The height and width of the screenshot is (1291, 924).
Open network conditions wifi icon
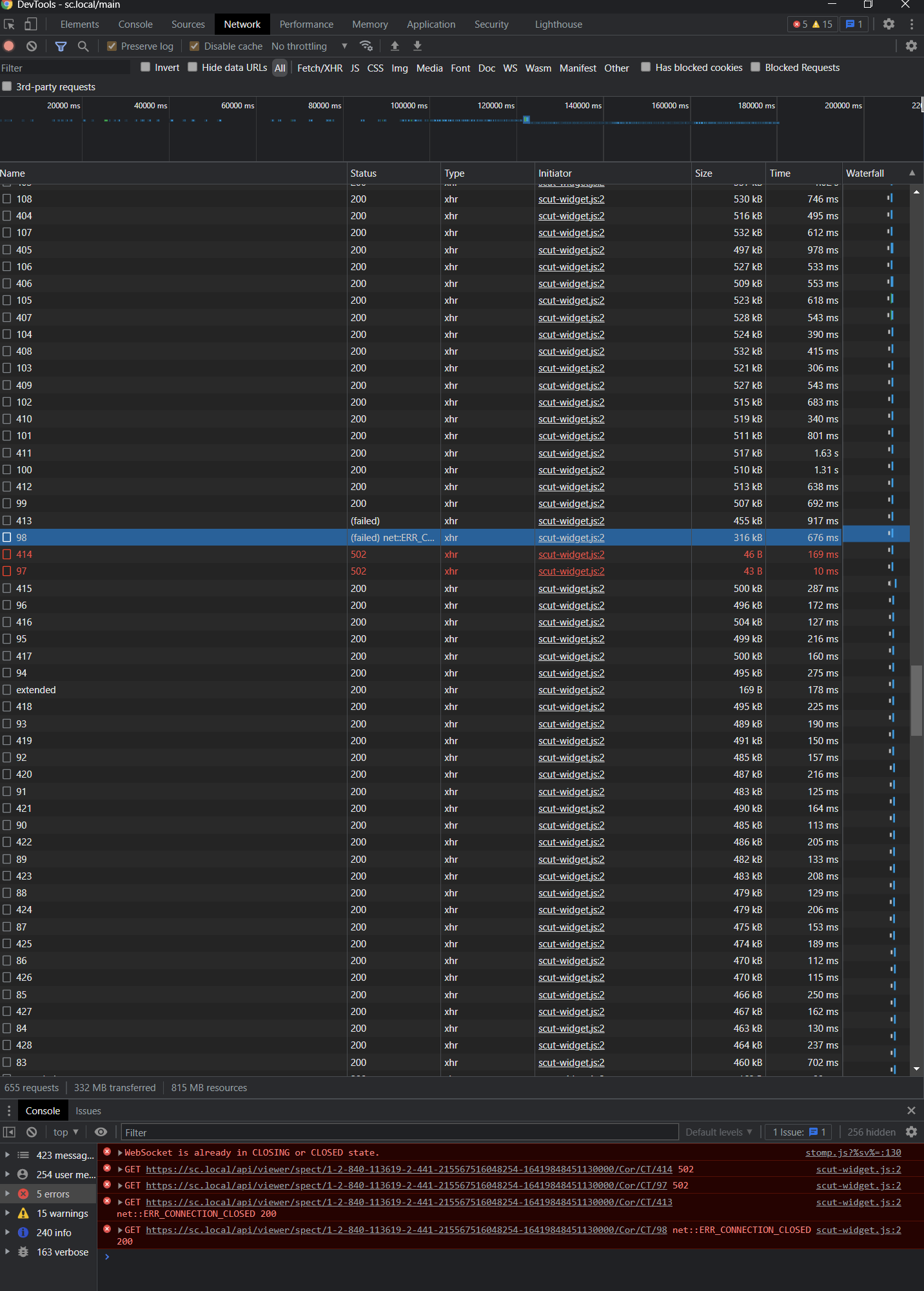[x=366, y=46]
